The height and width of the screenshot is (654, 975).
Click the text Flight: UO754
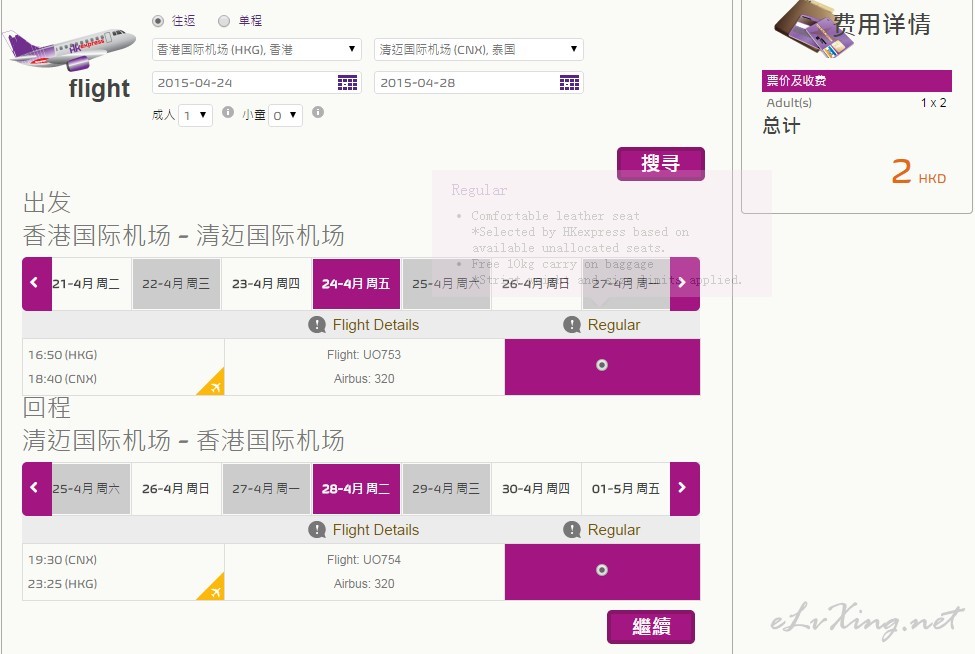pos(364,560)
